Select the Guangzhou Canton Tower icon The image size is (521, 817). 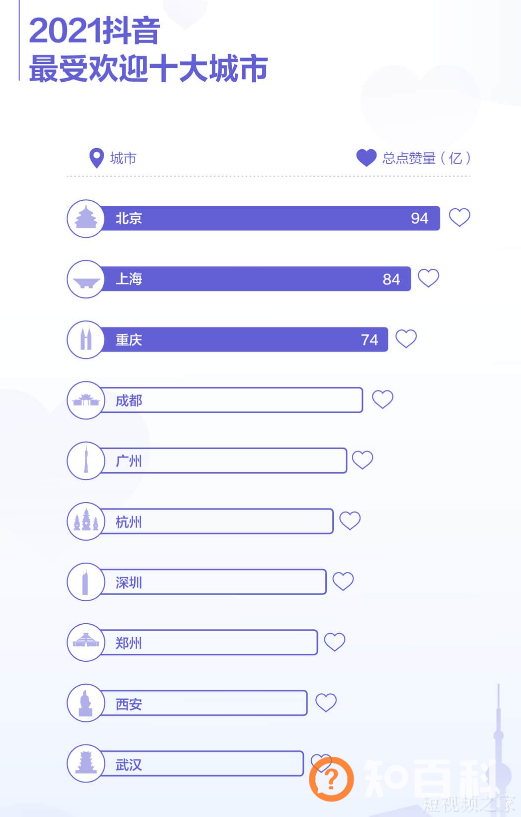tap(86, 461)
